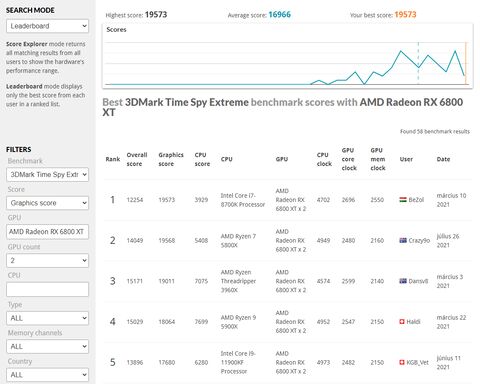Click the CPU score 7699 in rank 4
The image size is (480, 384).
pos(201,322)
